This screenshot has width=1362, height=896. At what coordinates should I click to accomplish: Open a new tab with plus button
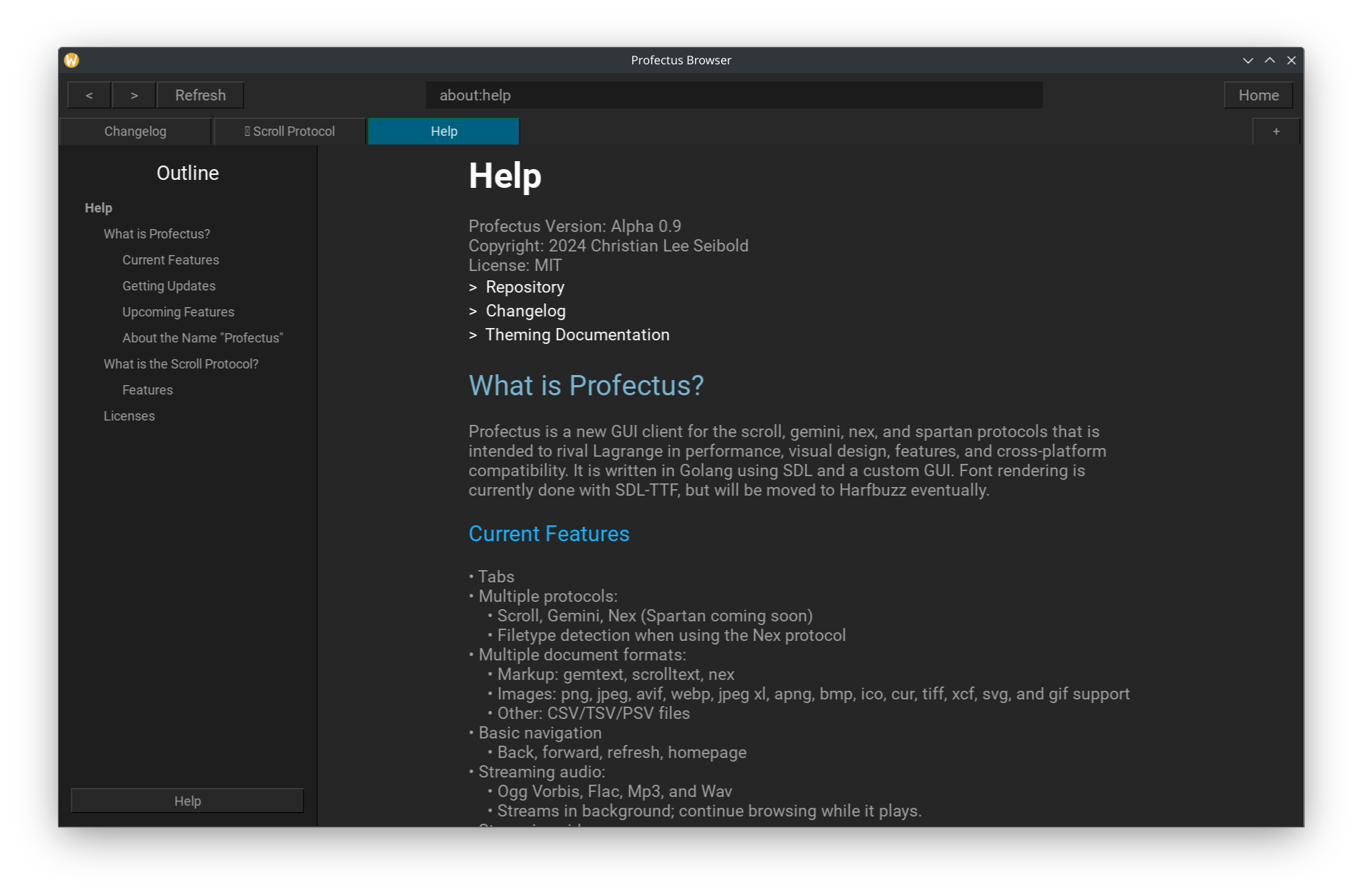1275,132
